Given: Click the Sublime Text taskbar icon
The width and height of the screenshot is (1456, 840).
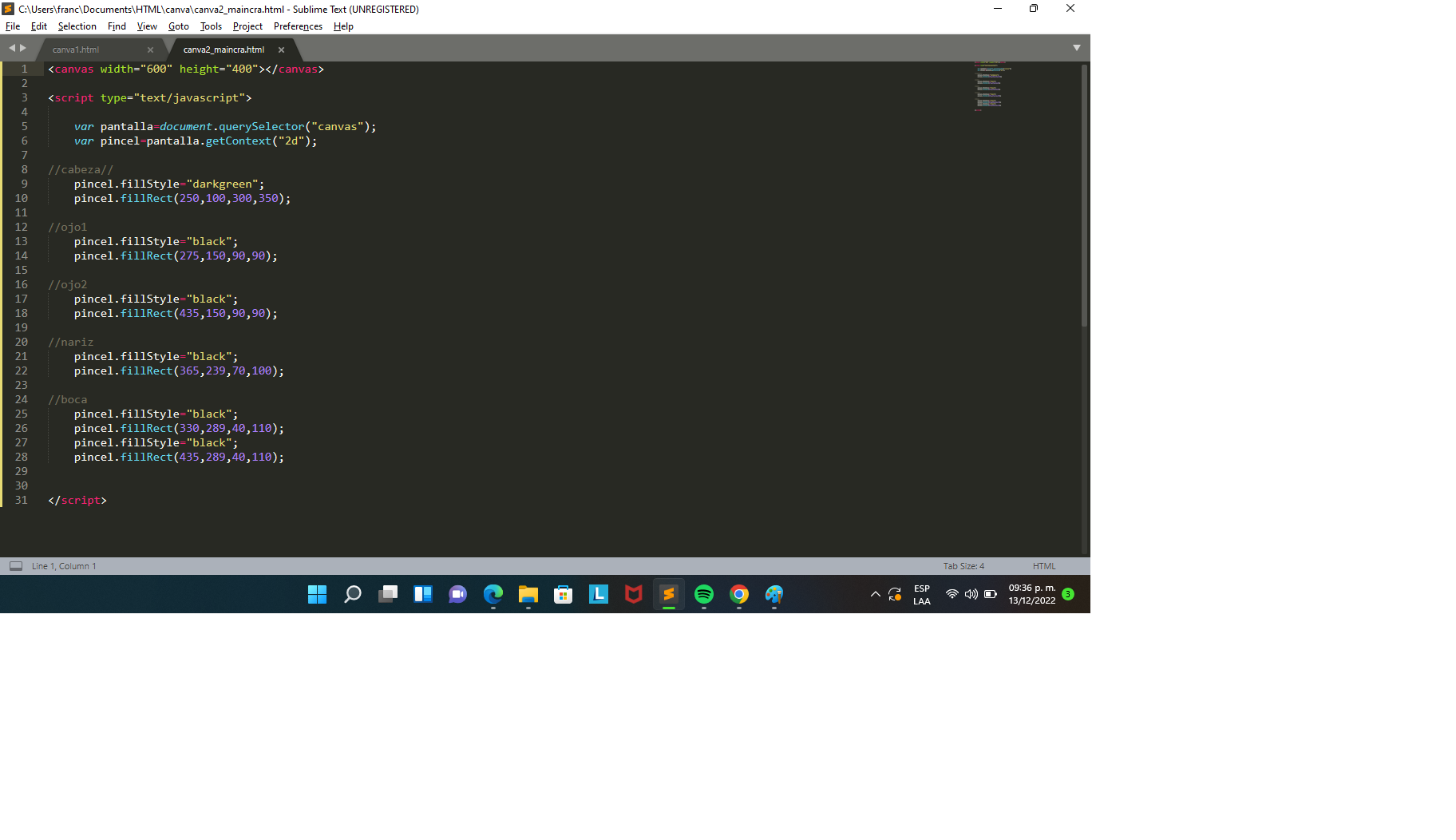Looking at the screenshot, I should (x=669, y=594).
